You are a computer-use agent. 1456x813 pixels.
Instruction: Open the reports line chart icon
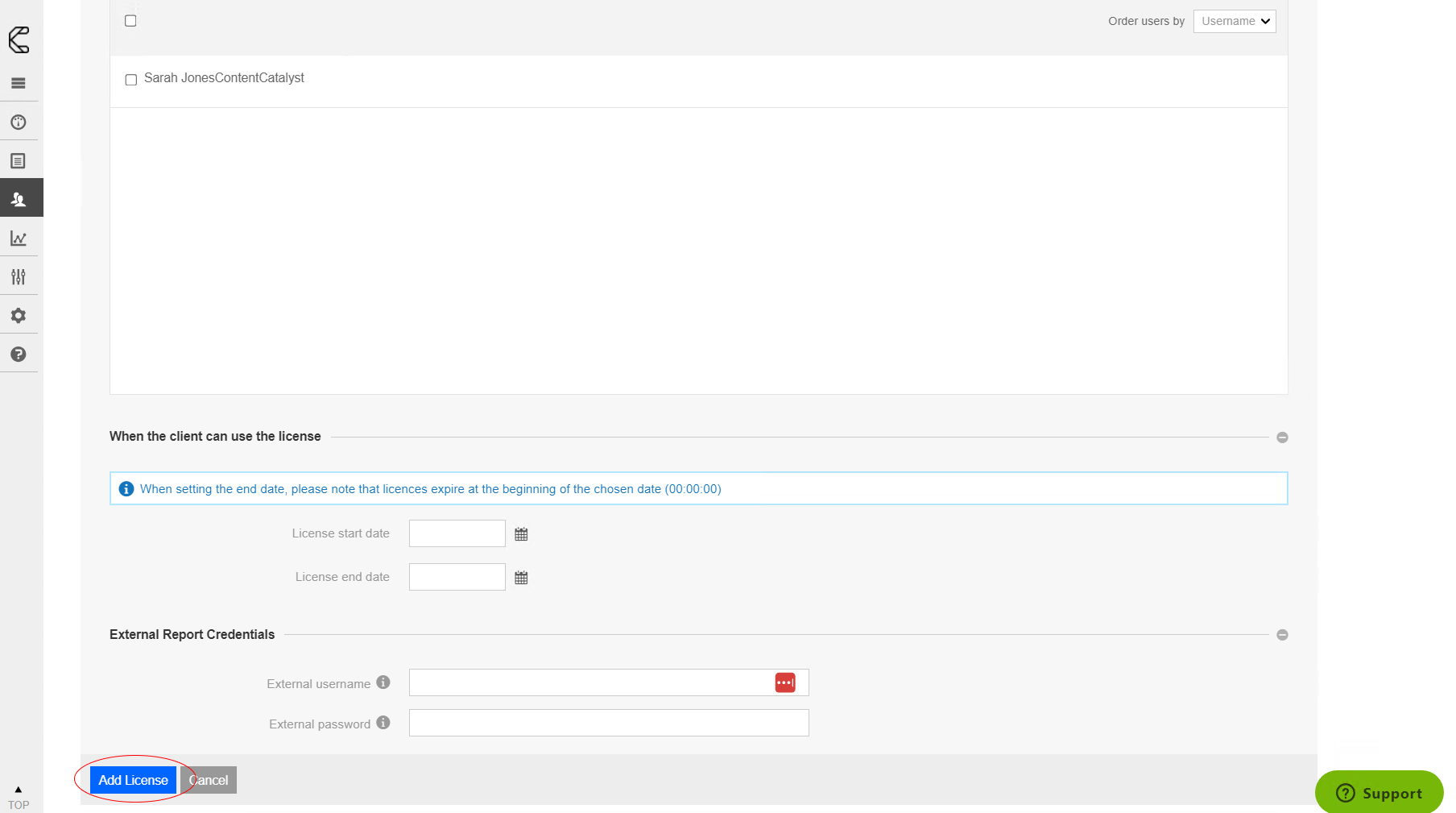(19, 239)
